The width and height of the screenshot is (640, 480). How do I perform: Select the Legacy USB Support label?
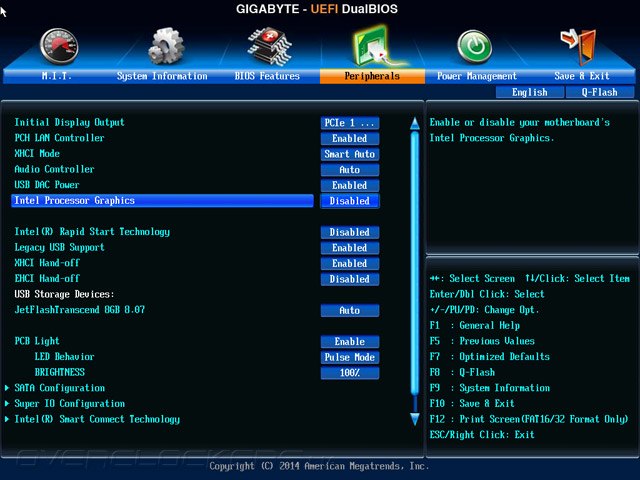pyautogui.click(x=59, y=247)
